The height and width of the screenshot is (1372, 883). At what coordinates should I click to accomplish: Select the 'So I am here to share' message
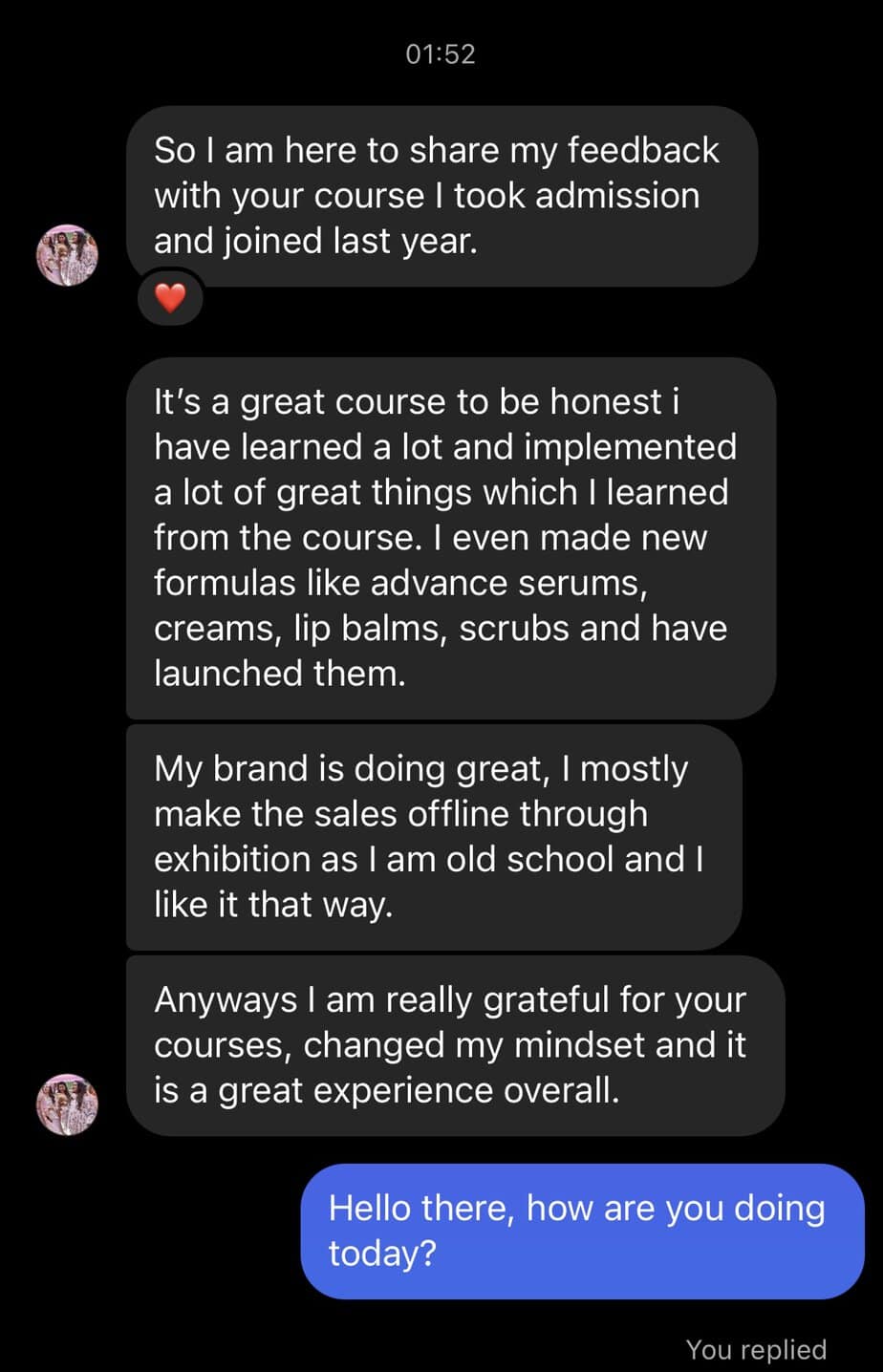point(441,196)
